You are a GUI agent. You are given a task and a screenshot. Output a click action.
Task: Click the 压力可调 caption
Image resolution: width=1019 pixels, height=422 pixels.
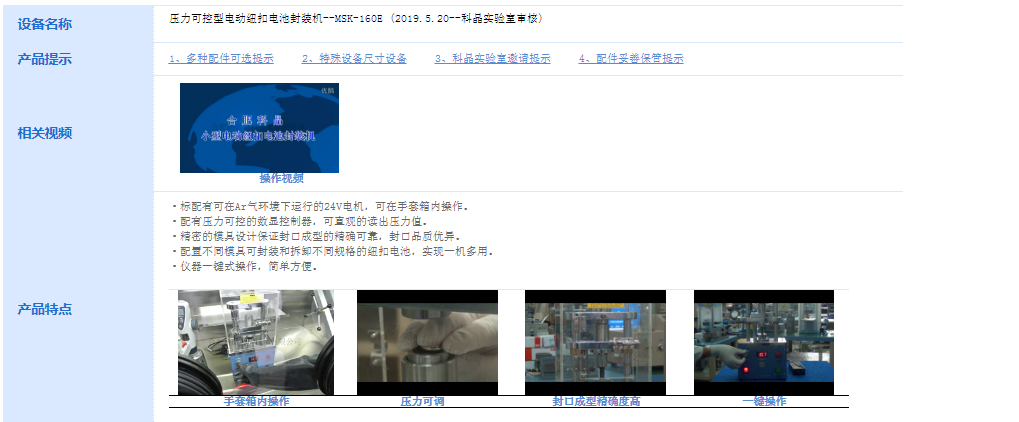(x=422, y=402)
